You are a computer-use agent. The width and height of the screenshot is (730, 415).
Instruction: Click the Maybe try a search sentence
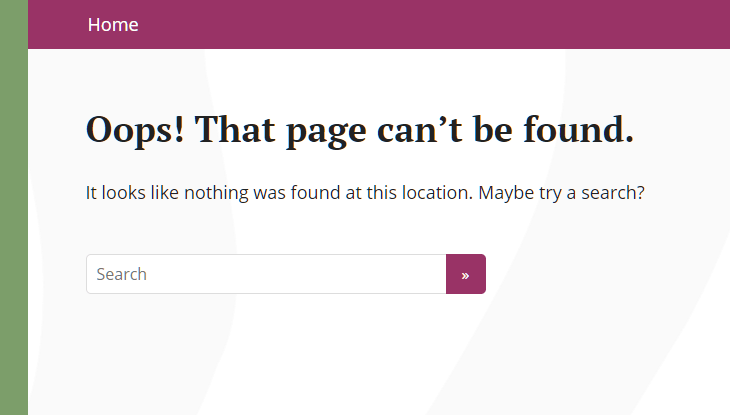point(561,193)
